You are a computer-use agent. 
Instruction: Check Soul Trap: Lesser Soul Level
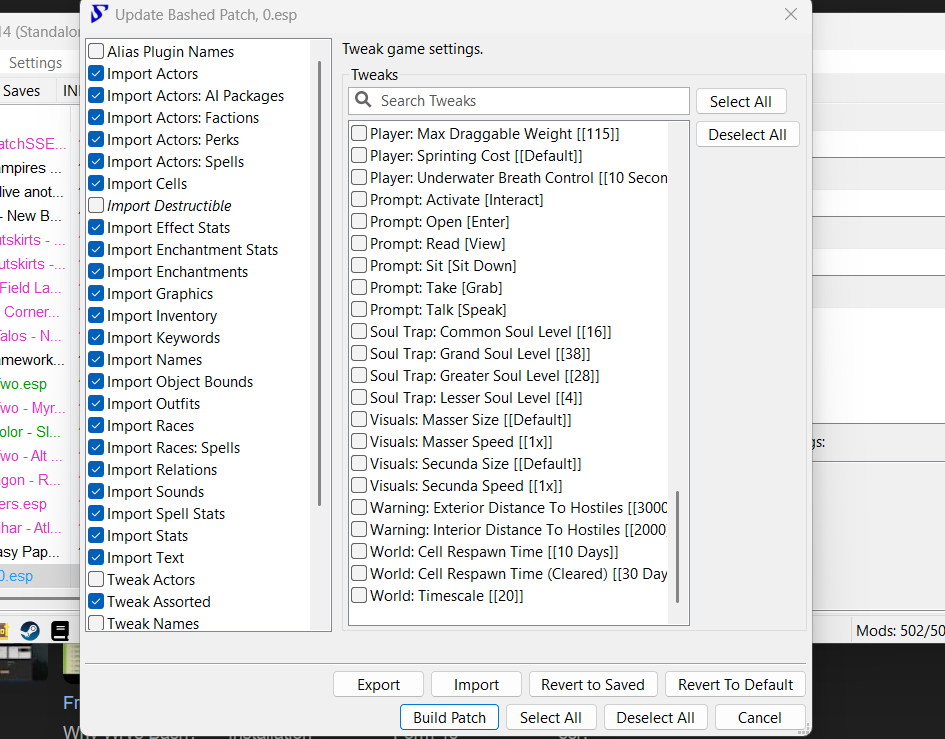click(x=359, y=397)
